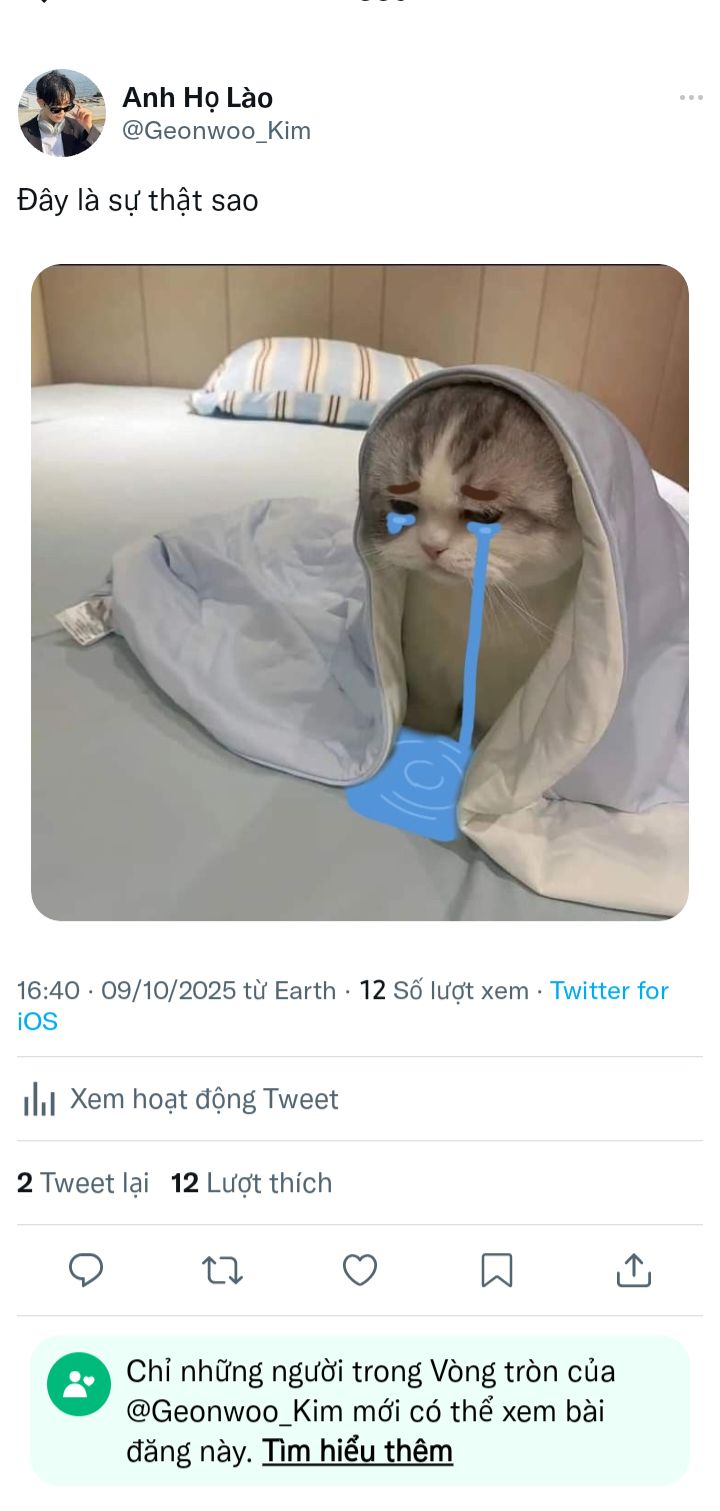Open the Twitter for iOS link
Viewport: 720px width, 1511px height.
[343, 1005]
